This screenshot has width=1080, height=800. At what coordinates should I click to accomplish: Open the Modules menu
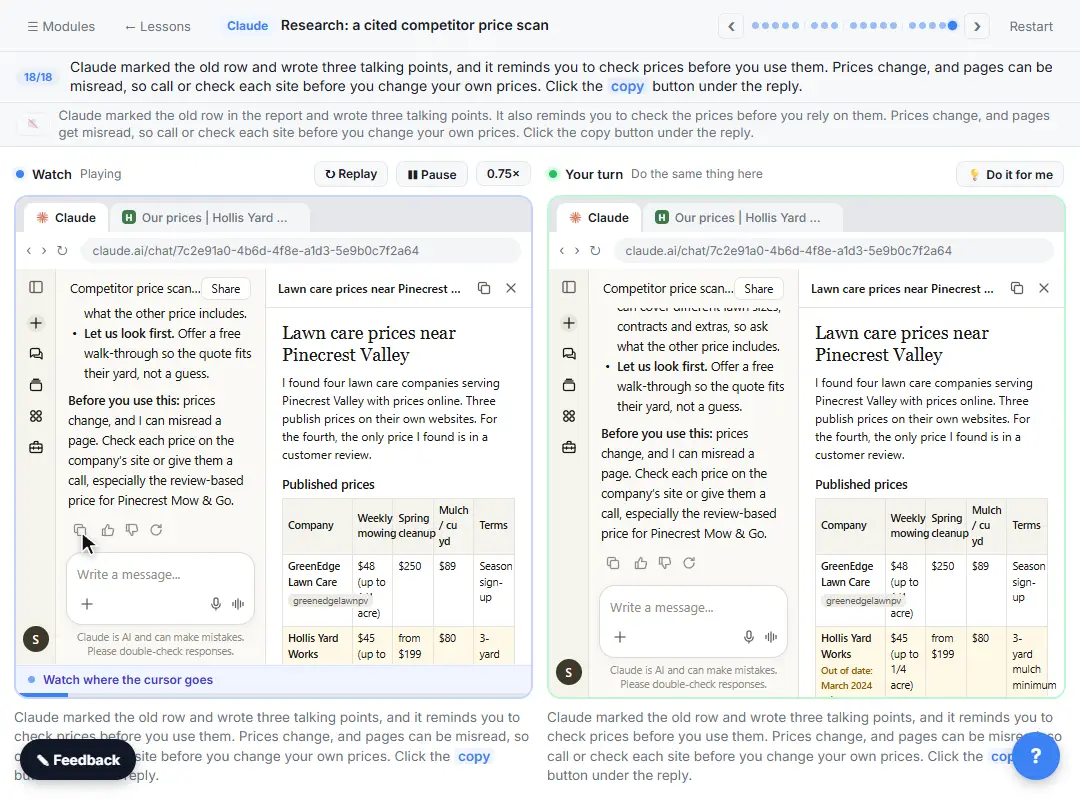point(61,26)
